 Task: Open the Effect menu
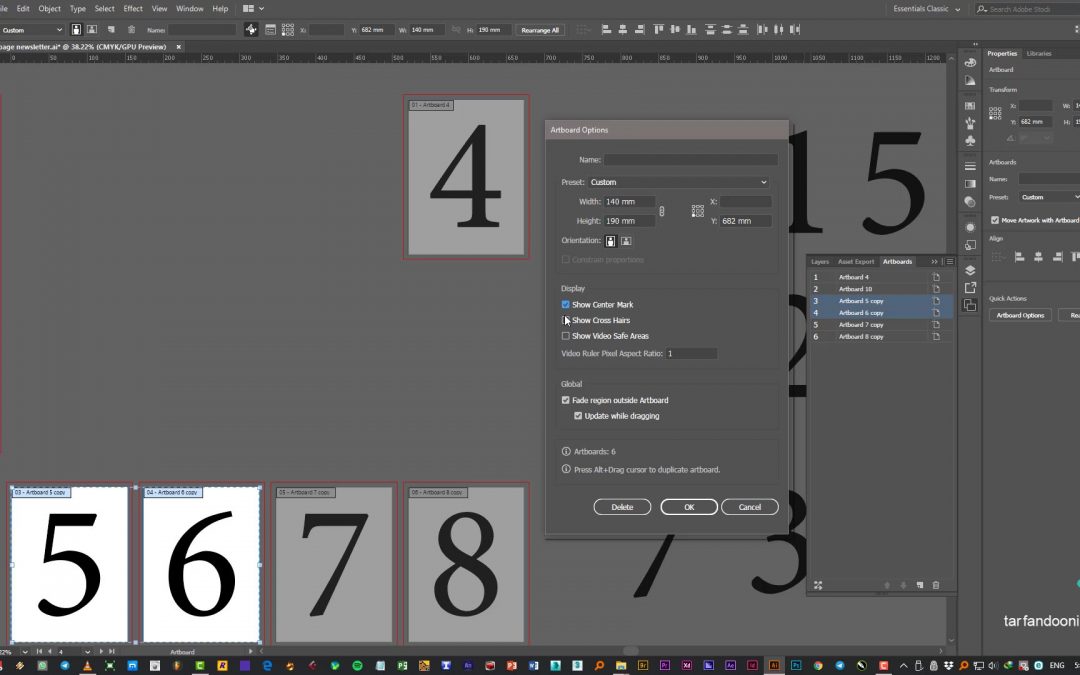(133, 9)
